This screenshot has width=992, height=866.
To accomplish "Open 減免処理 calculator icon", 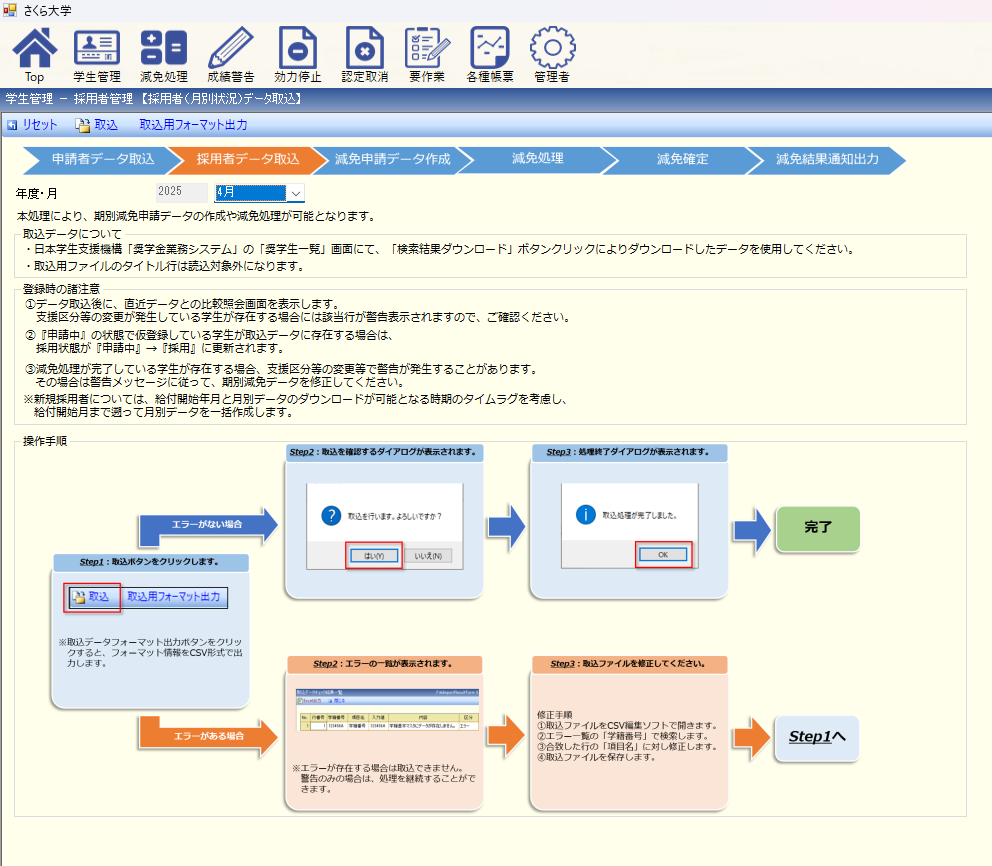I will pyautogui.click(x=164, y=55).
